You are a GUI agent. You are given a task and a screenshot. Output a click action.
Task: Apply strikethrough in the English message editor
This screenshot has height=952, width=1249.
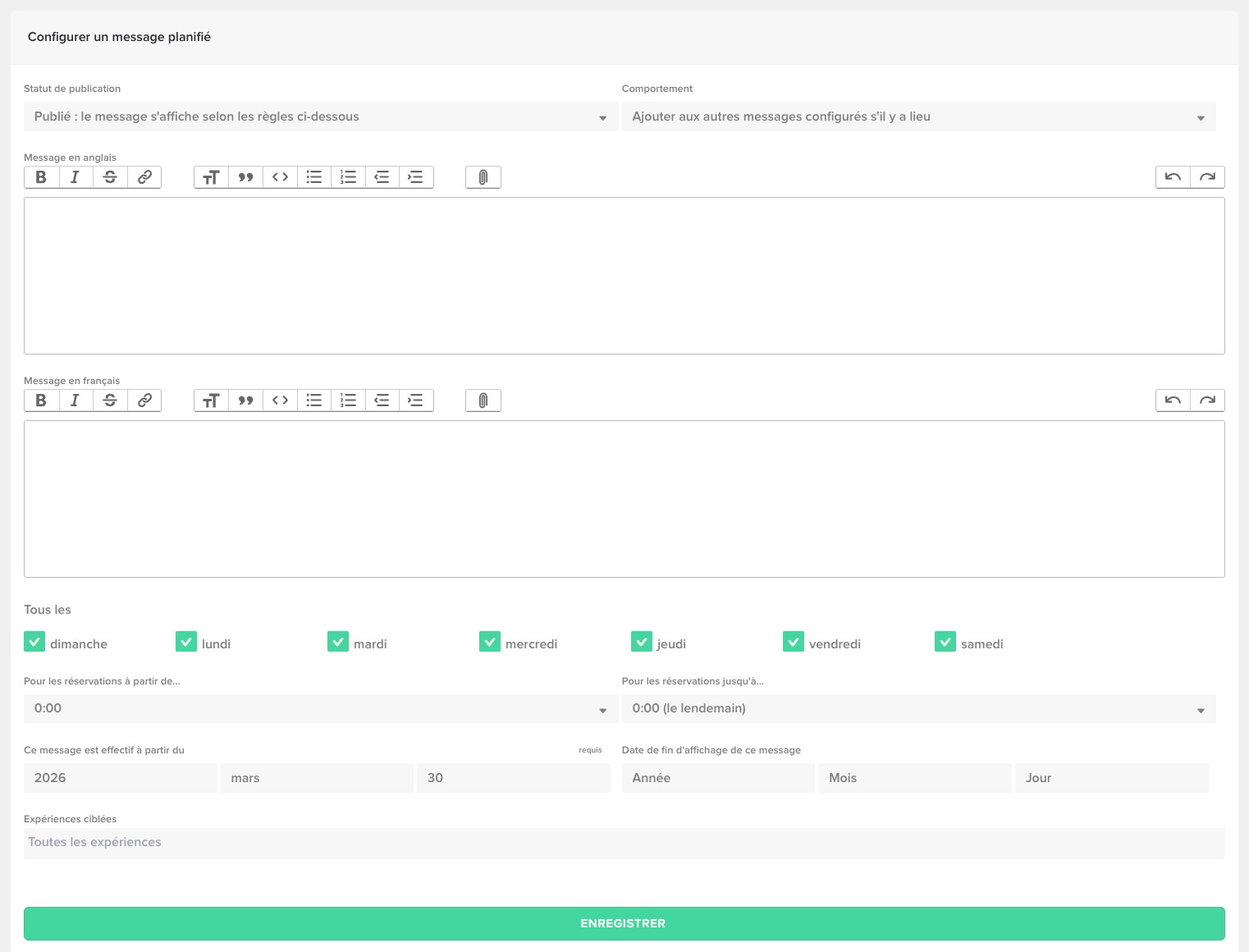click(x=110, y=177)
